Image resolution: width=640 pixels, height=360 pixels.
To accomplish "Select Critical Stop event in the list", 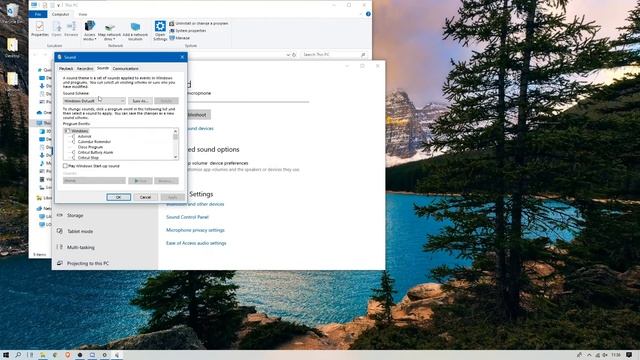I will (x=88, y=158).
